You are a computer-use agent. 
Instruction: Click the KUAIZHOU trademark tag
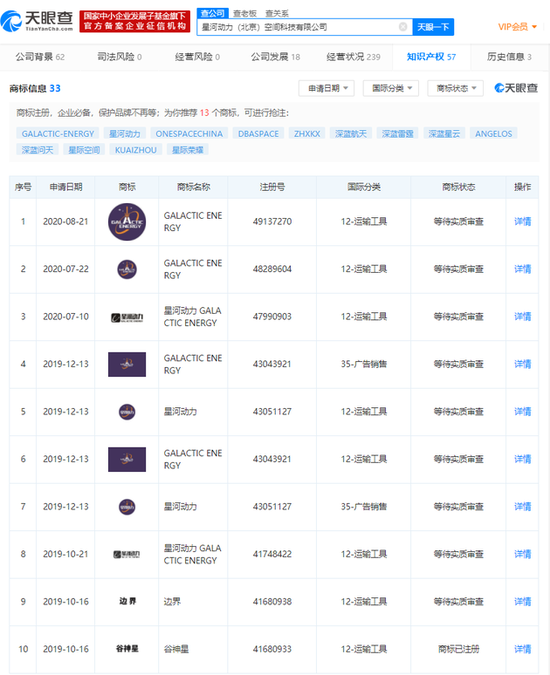tap(136, 150)
